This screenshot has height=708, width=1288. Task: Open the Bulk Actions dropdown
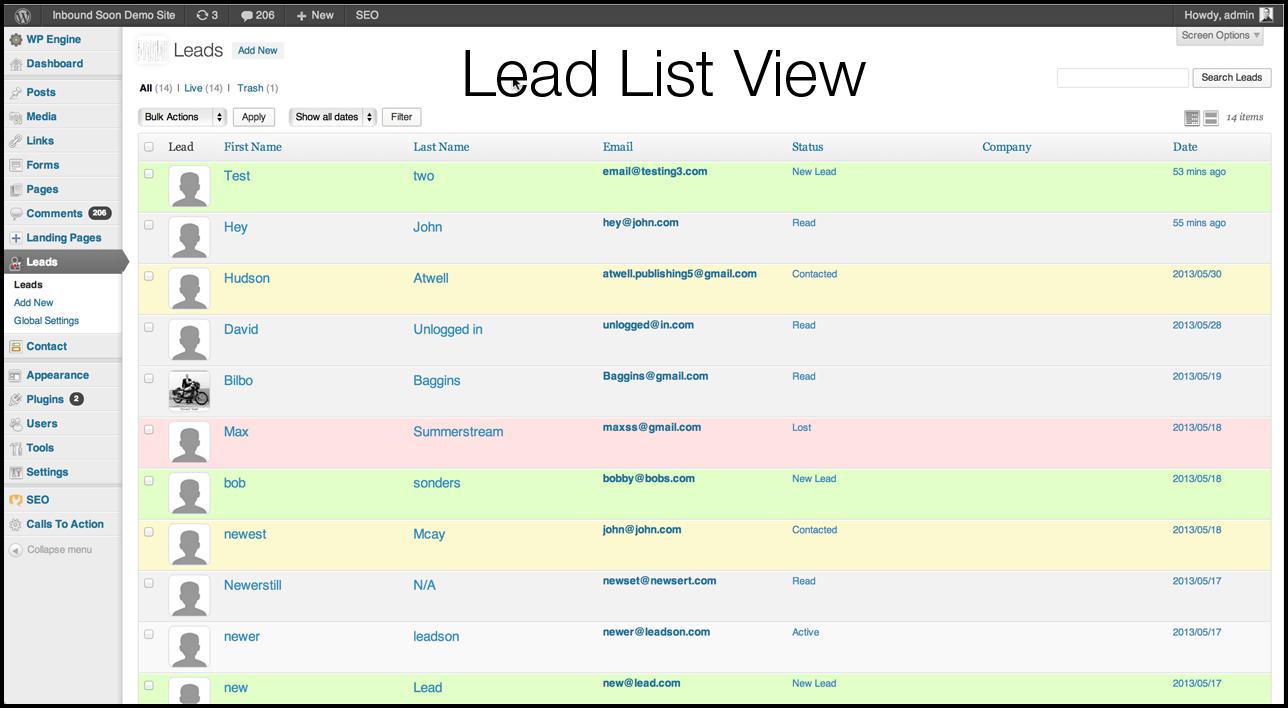tap(183, 117)
